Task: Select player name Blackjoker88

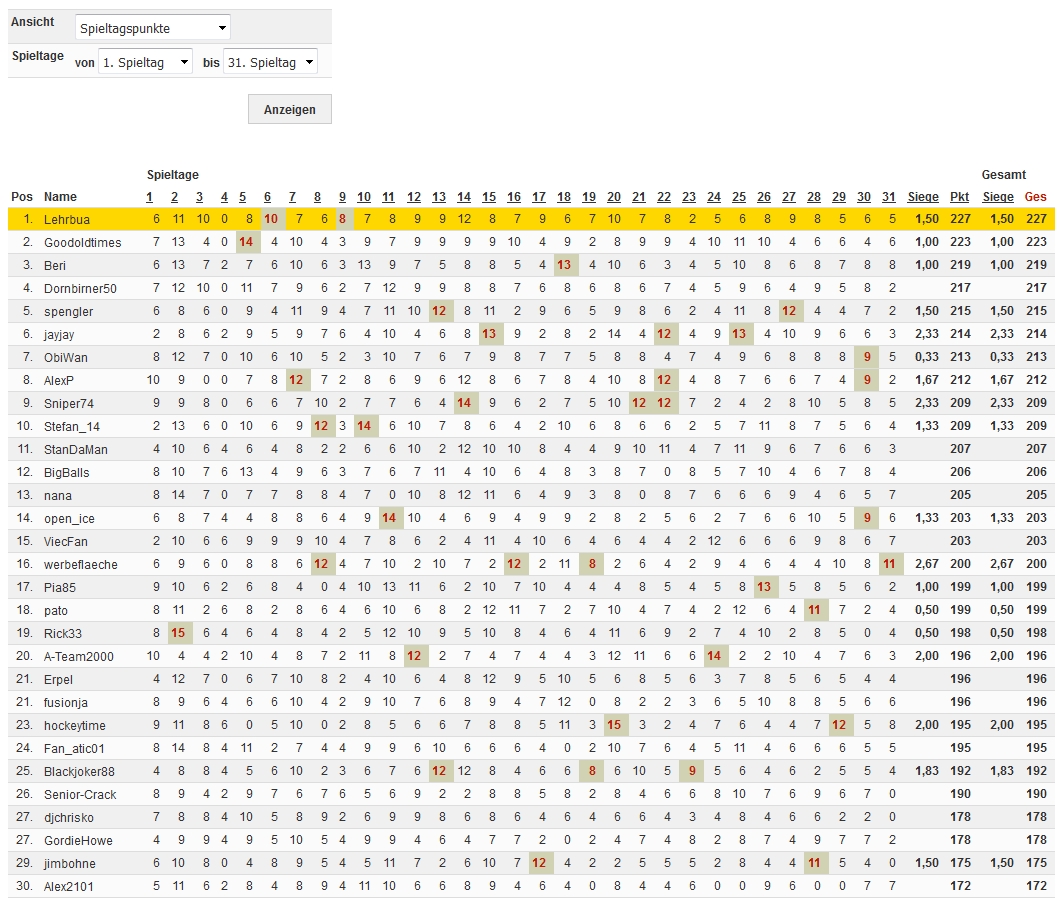Action: (x=79, y=771)
